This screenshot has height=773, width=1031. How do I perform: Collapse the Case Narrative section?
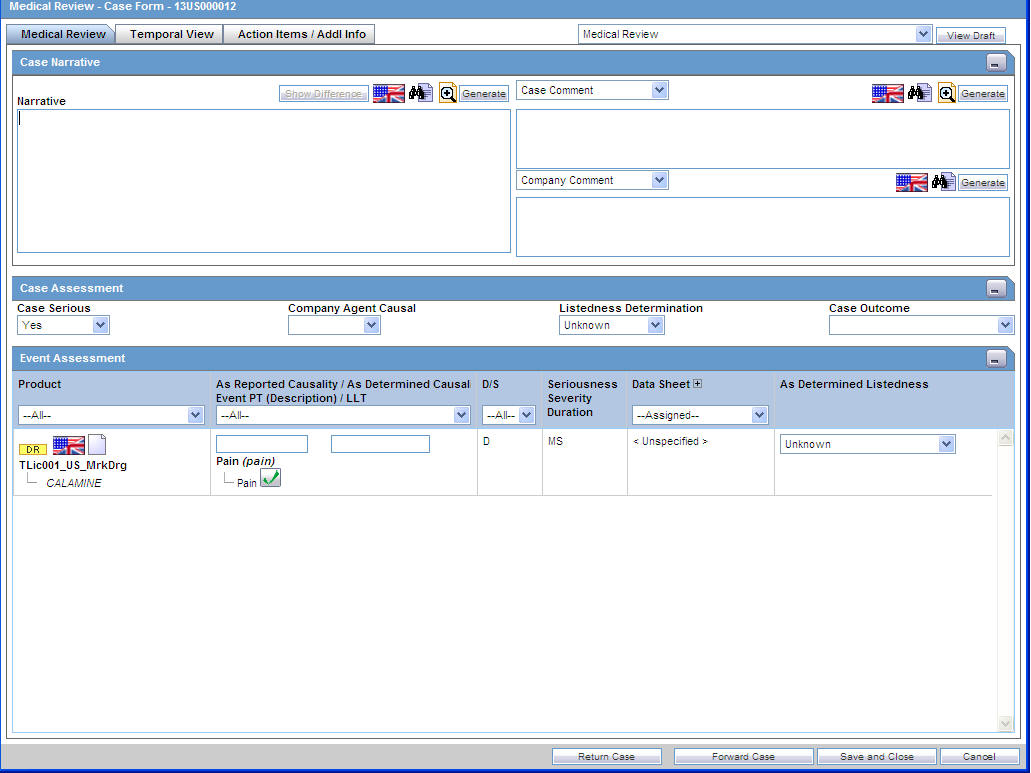(996, 63)
